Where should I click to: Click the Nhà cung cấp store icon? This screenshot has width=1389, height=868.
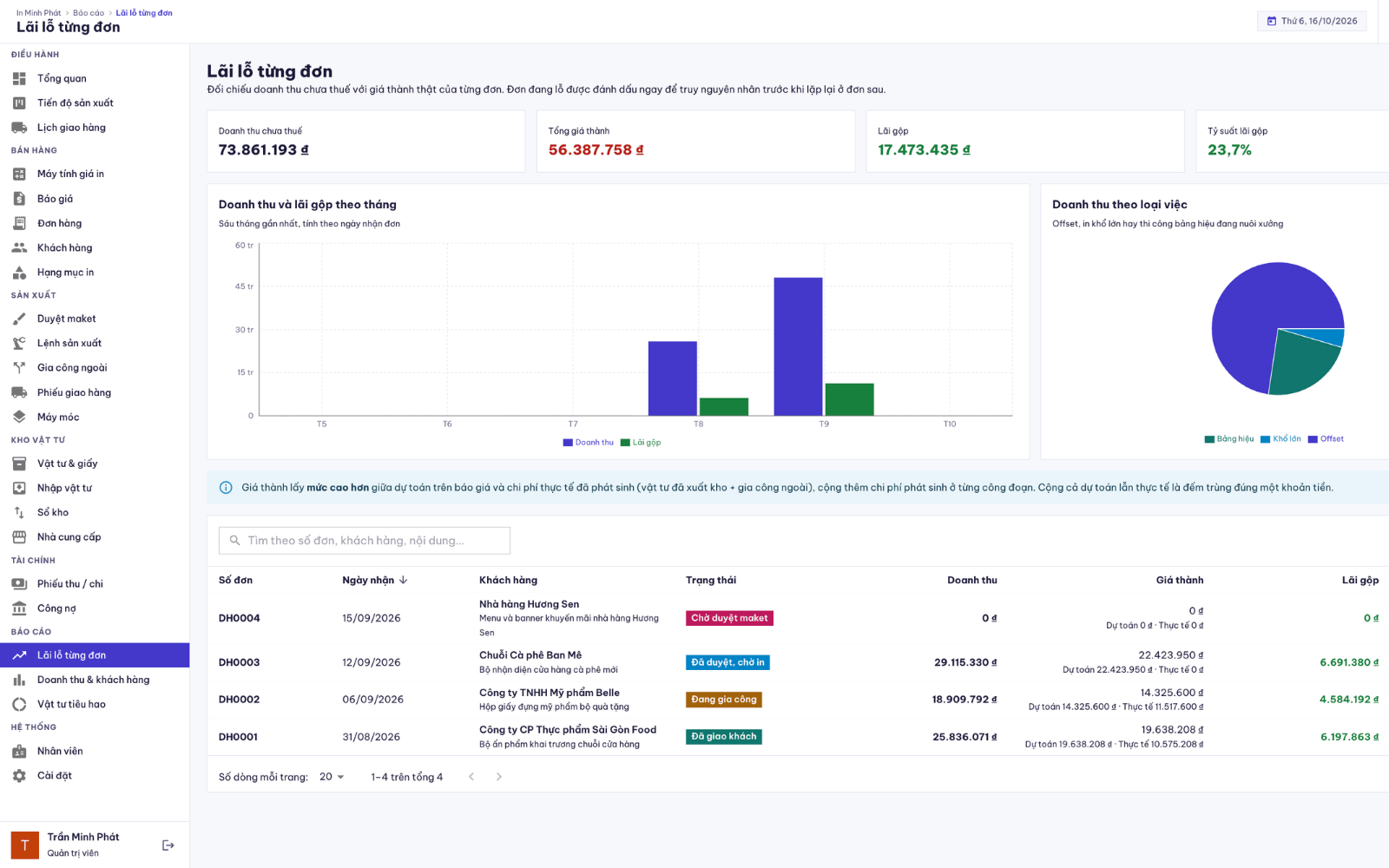(19, 537)
